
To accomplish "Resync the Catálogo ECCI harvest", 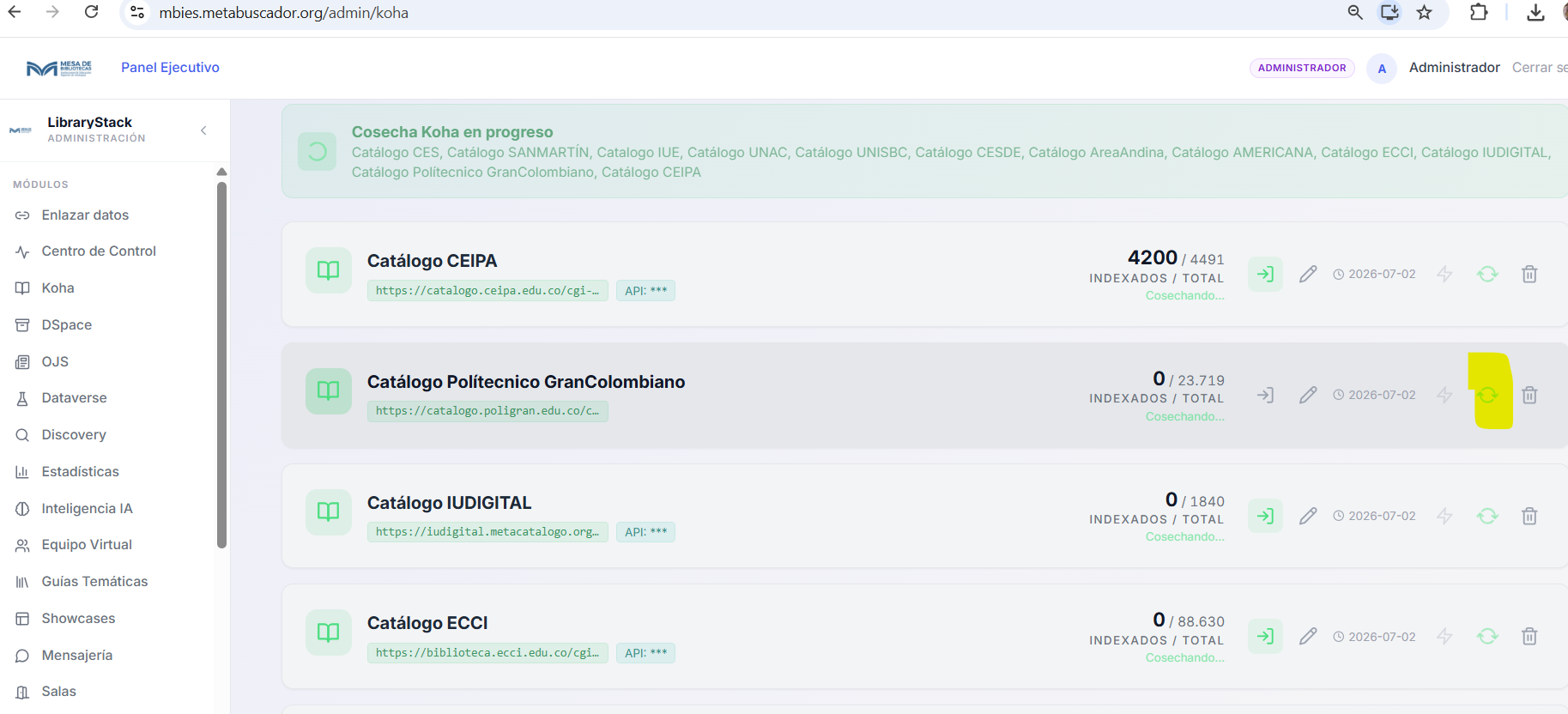I will 1487,636.
